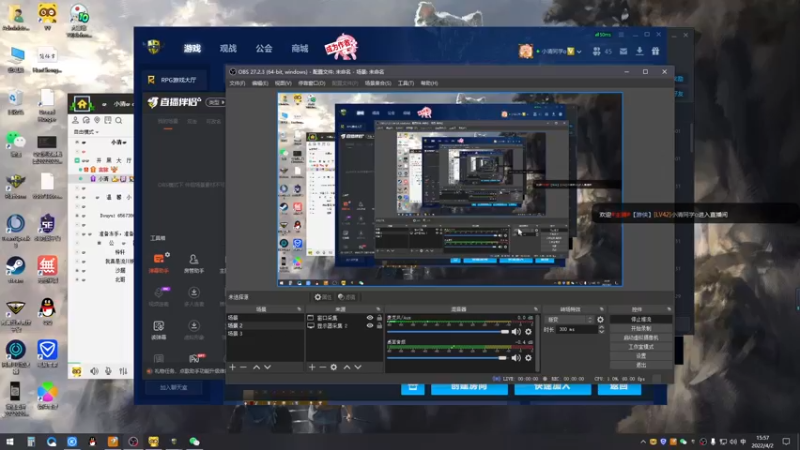Image resolution: width=800 pixels, height=450 pixels.
Task: Open the 渐变 transition dropdown
Action: click(x=569, y=319)
